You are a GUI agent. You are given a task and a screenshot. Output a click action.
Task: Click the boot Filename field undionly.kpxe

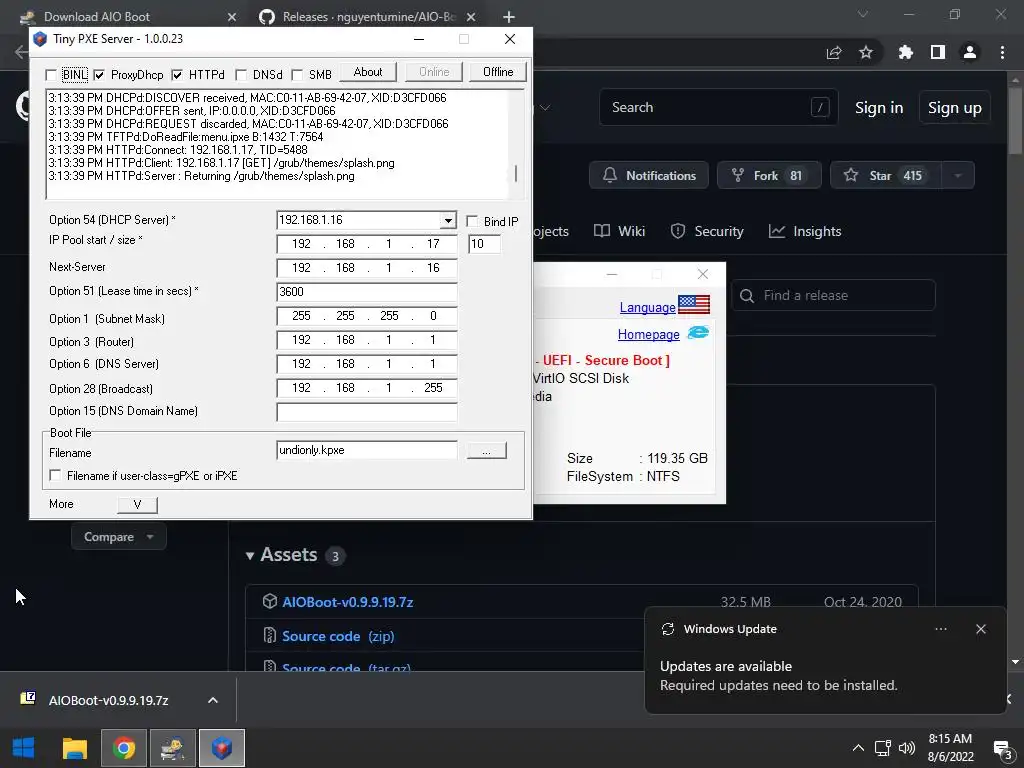click(x=366, y=450)
